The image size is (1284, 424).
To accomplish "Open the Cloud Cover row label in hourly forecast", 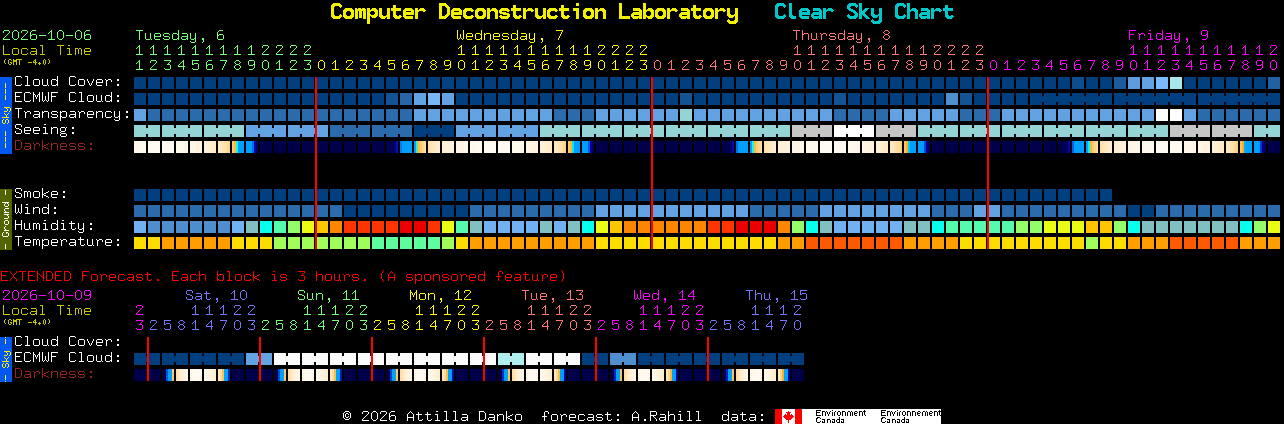I will tap(68, 82).
